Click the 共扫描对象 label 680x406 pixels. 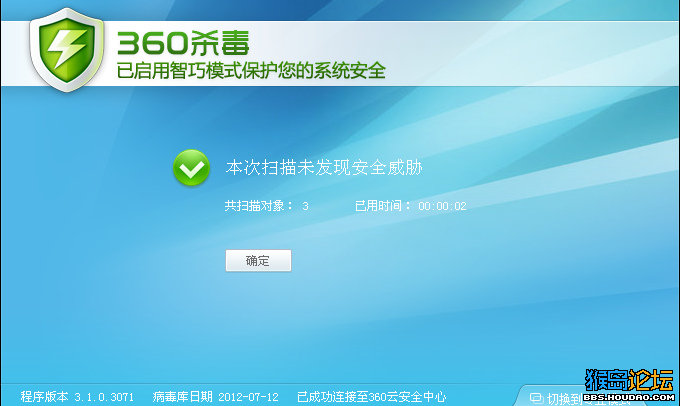point(258,206)
